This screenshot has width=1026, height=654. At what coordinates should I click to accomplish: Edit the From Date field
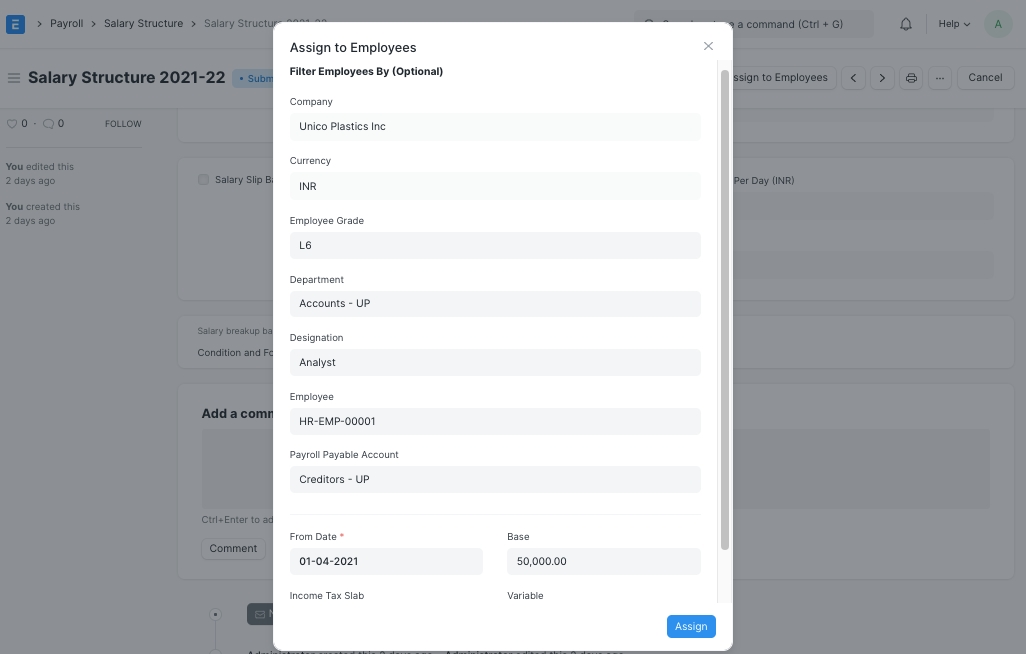(x=386, y=562)
